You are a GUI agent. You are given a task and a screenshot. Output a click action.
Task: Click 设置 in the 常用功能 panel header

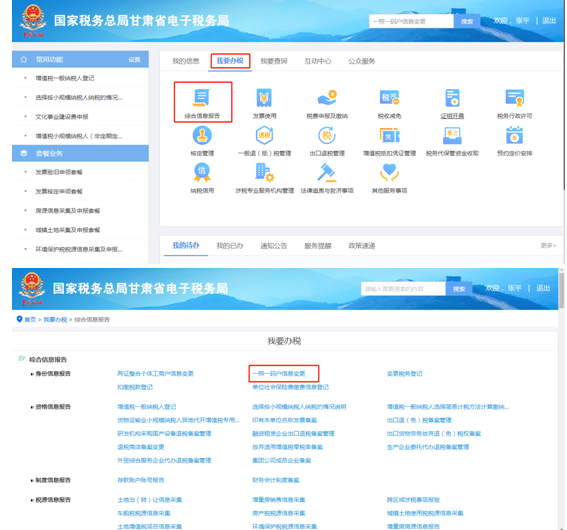point(135,60)
